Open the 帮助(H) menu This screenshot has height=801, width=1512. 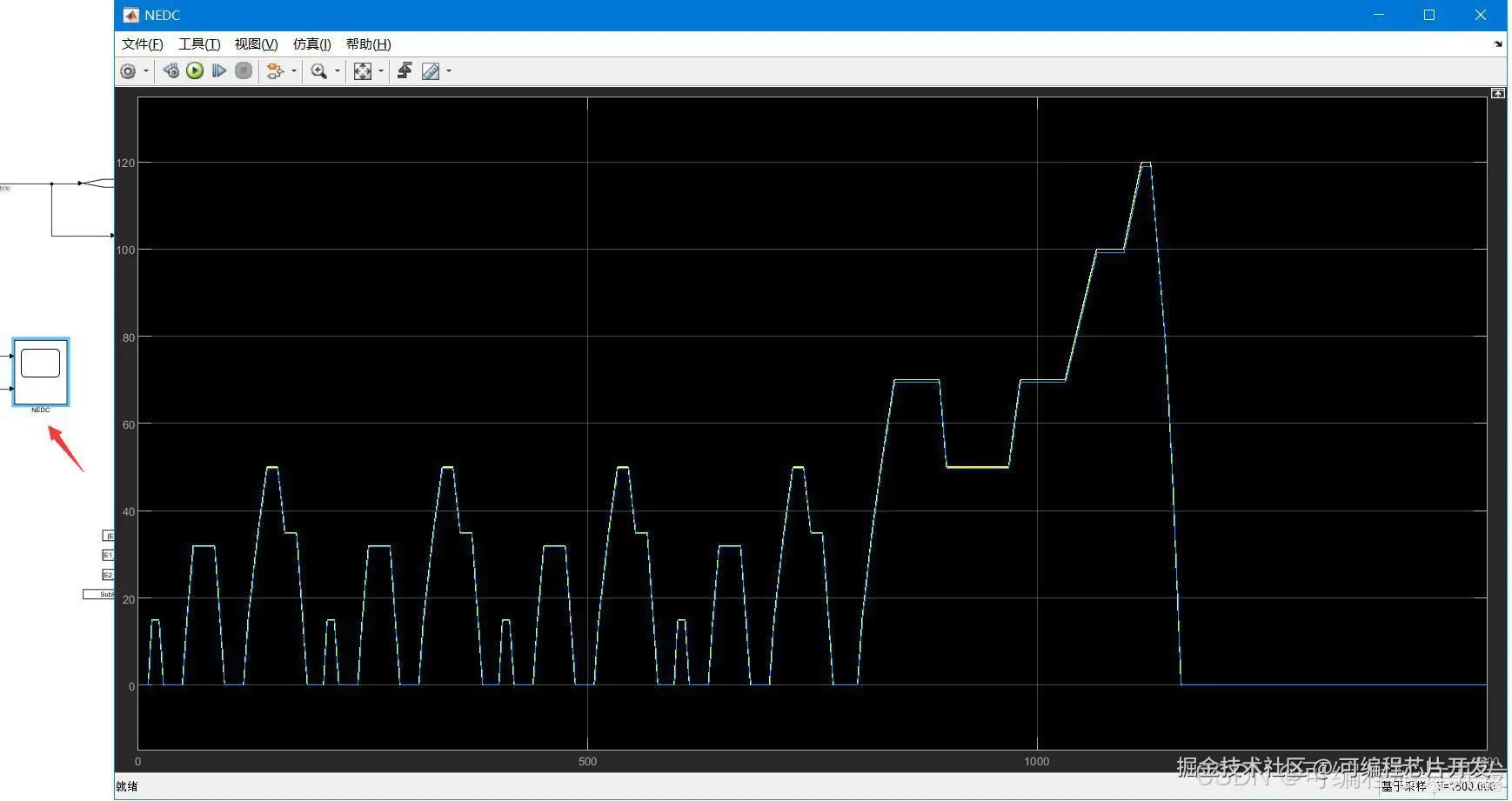369,44
